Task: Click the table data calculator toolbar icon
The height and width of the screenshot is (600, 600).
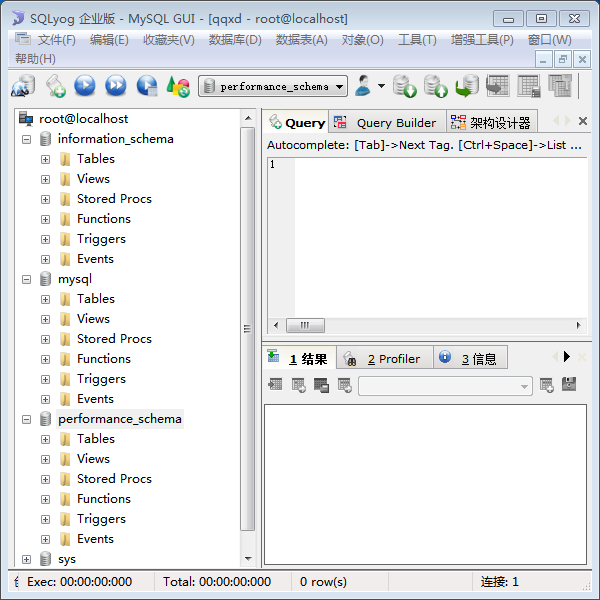Action: pos(529,86)
